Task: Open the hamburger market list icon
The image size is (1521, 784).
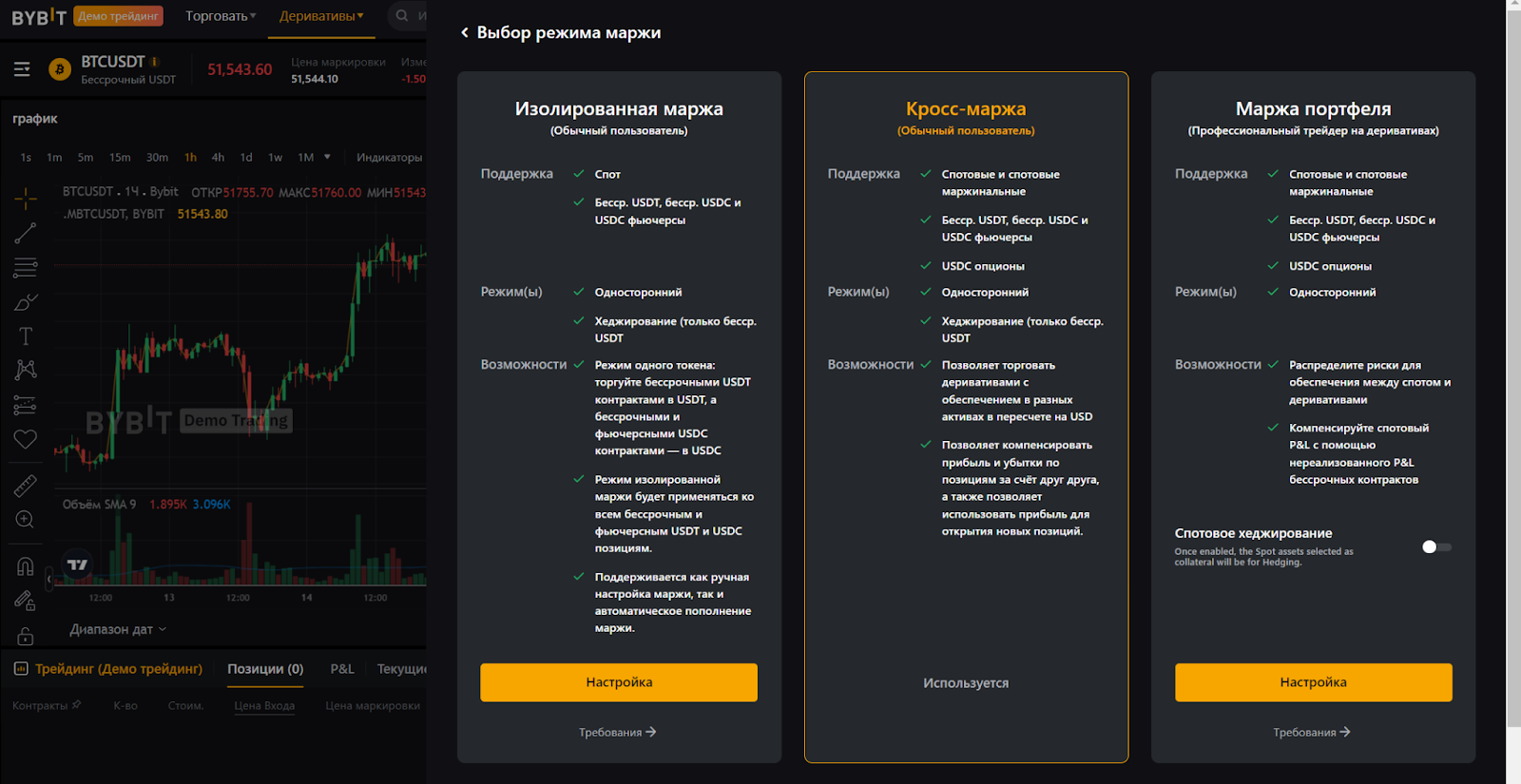Action: pyautogui.click(x=22, y=69)
